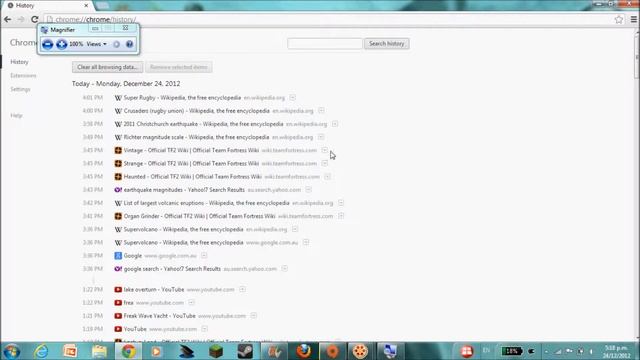The image size is (640, 360).
Task: Select Settings in the sidebar
Action: point(20,89)
